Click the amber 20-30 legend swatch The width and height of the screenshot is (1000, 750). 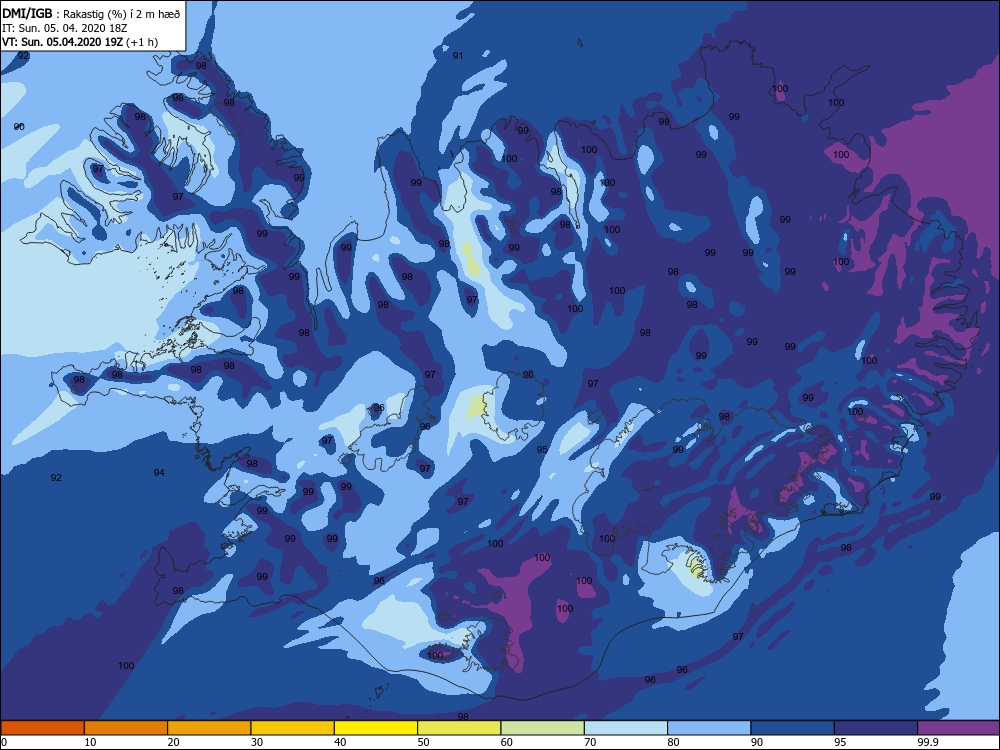point(209,728)
